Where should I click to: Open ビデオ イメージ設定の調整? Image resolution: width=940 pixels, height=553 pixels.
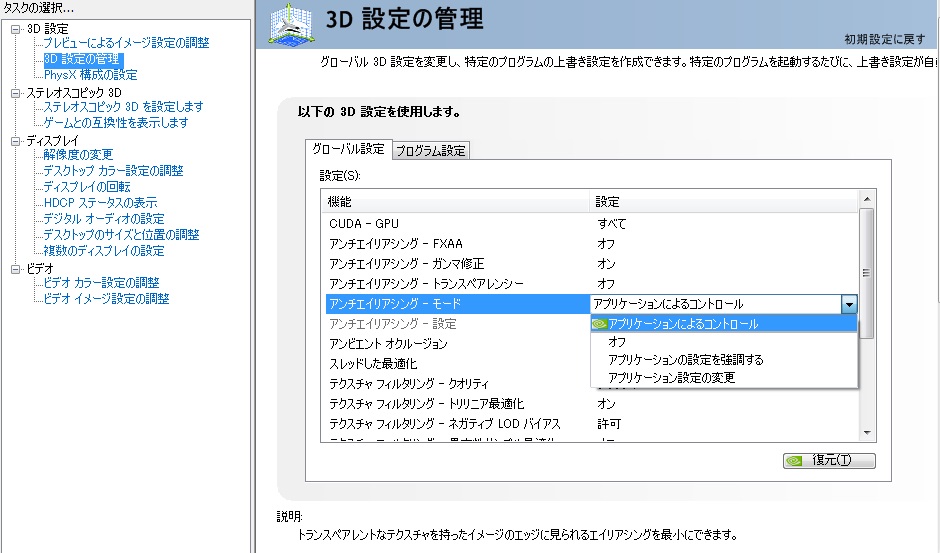point(106,299)
